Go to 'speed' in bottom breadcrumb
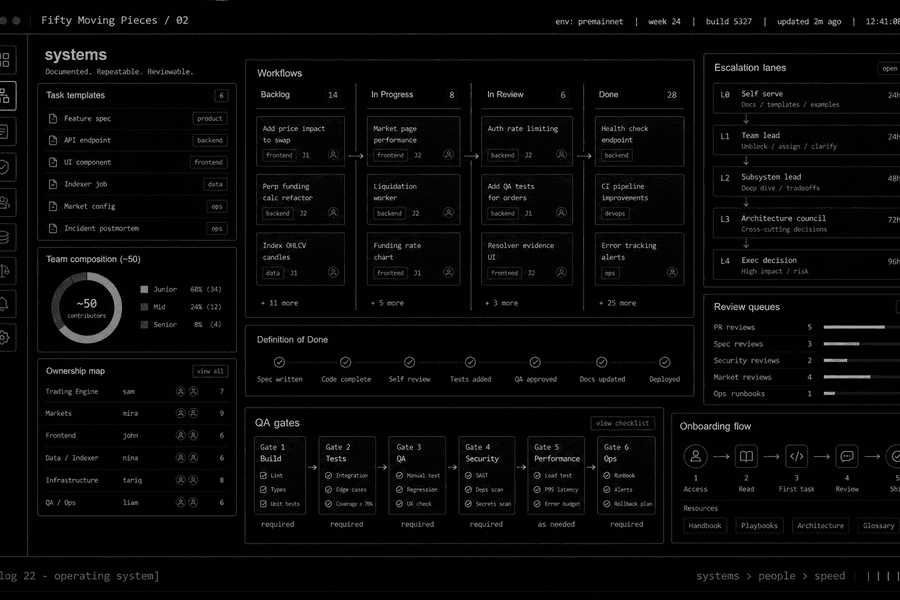The image size is (900, 600). (830, 576)
